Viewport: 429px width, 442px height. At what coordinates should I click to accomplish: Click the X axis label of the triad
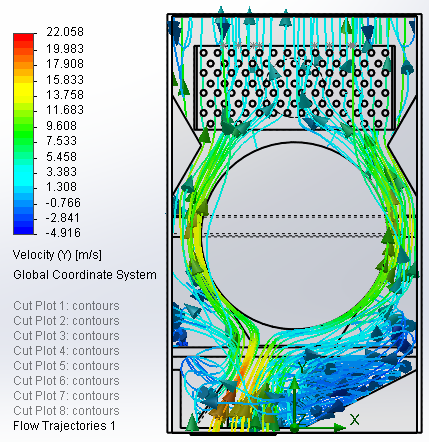tap(354, 419)
